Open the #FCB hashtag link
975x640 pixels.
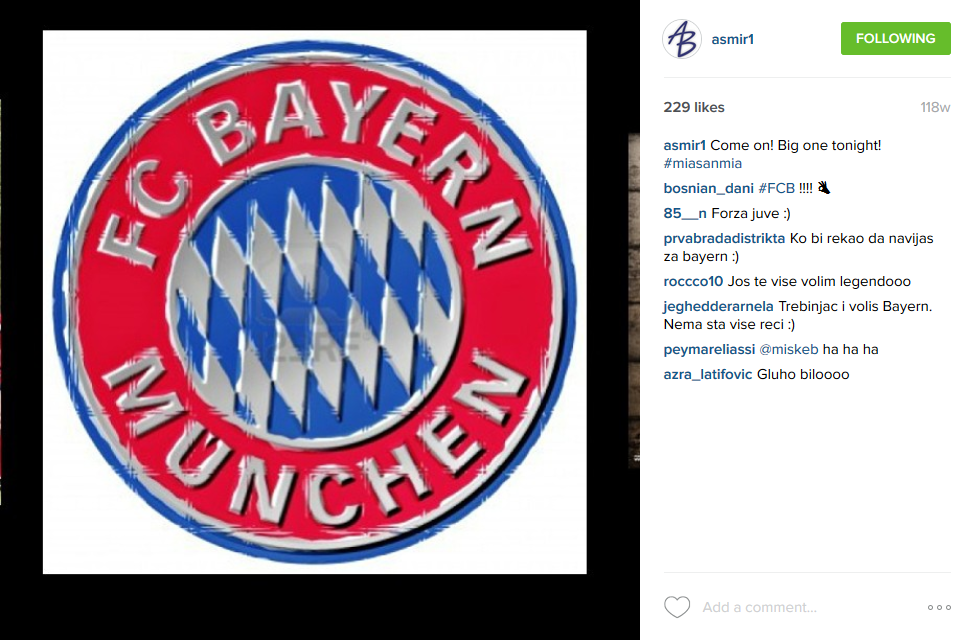(777, 188)
